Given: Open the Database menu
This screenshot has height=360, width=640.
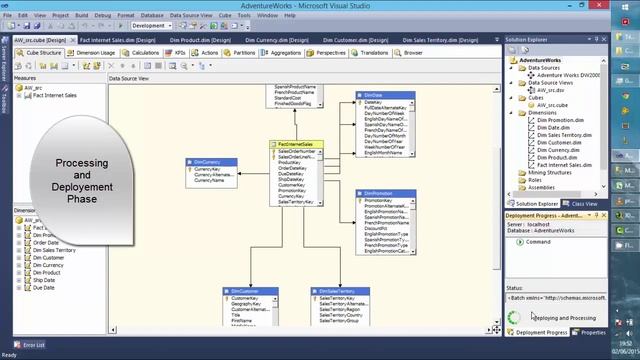Looking at the screenshot, I should coord(152,16).
